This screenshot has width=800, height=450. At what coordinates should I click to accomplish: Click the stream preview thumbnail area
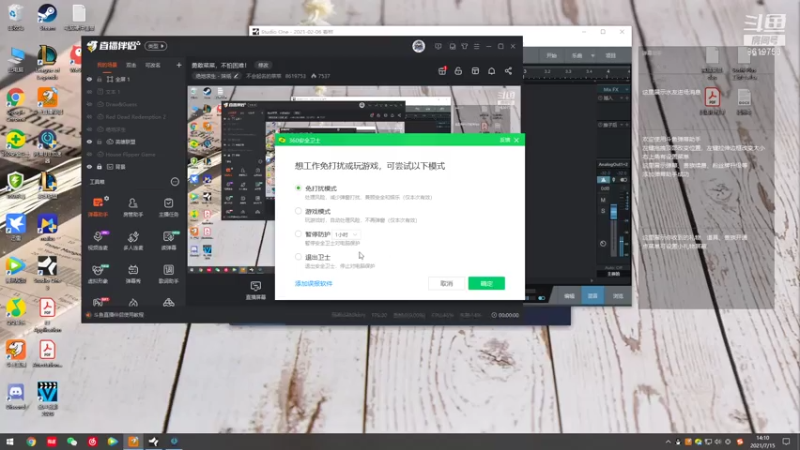point(355,180)
